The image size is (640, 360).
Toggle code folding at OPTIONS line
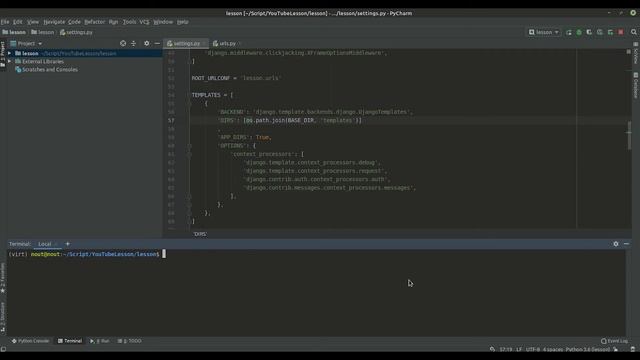point(189,146)
